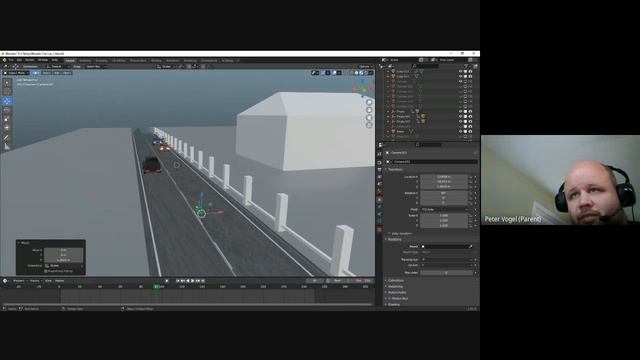Image resolution: width=640 pixels, height=360 pixels.
Task: Toggle auto keying record button
Action: [167, 281]
